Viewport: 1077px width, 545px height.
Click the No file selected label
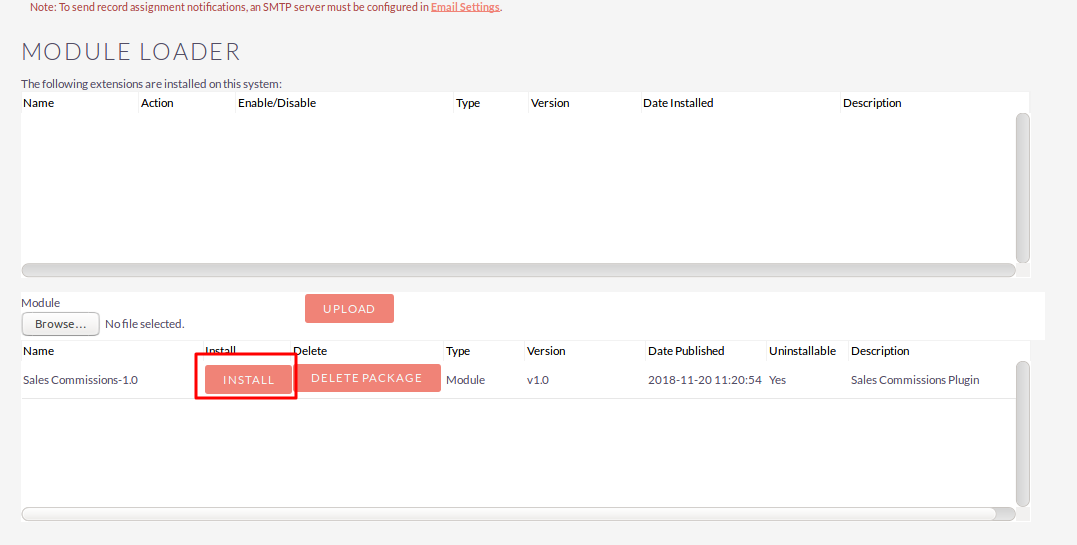[x=145, y=324]
